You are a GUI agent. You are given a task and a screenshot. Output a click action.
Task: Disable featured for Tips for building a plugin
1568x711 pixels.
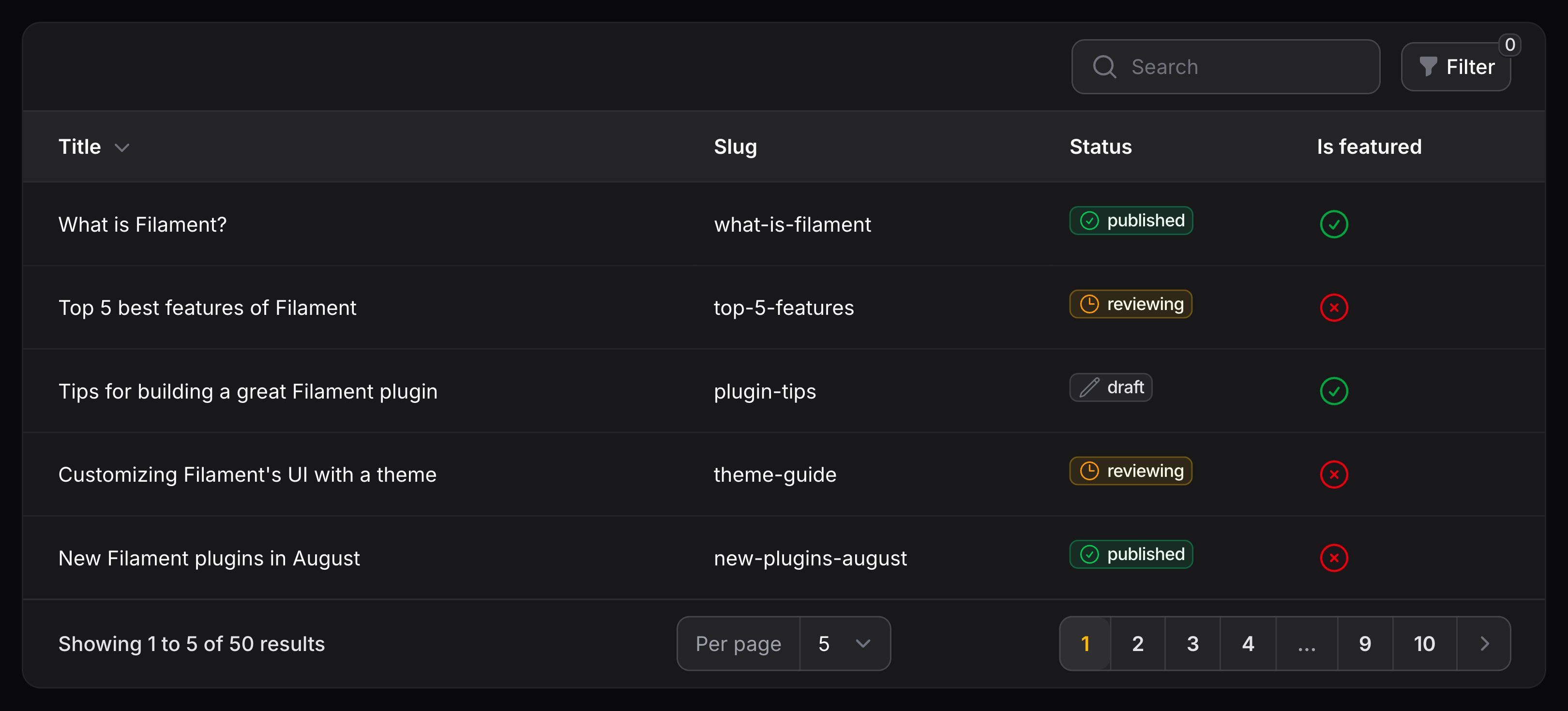1334,391
